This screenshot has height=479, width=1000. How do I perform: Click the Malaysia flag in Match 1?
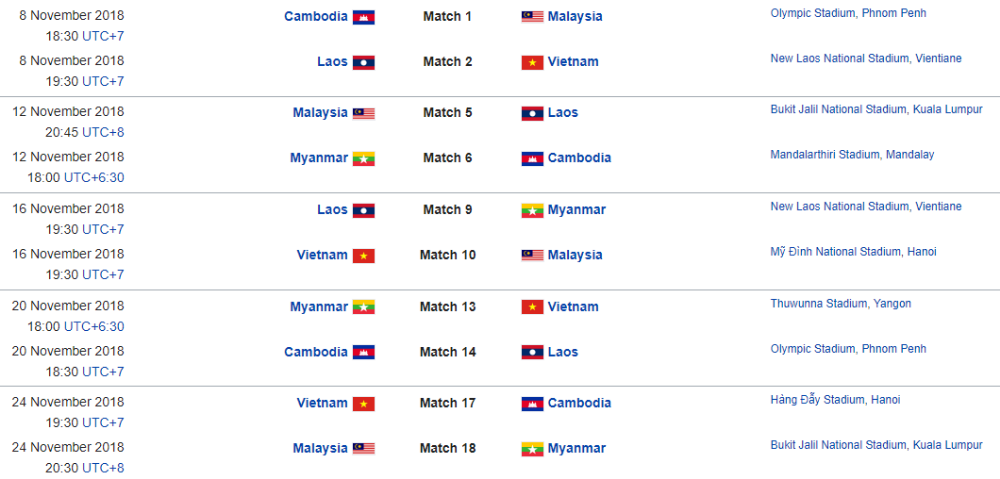(533, 17)
